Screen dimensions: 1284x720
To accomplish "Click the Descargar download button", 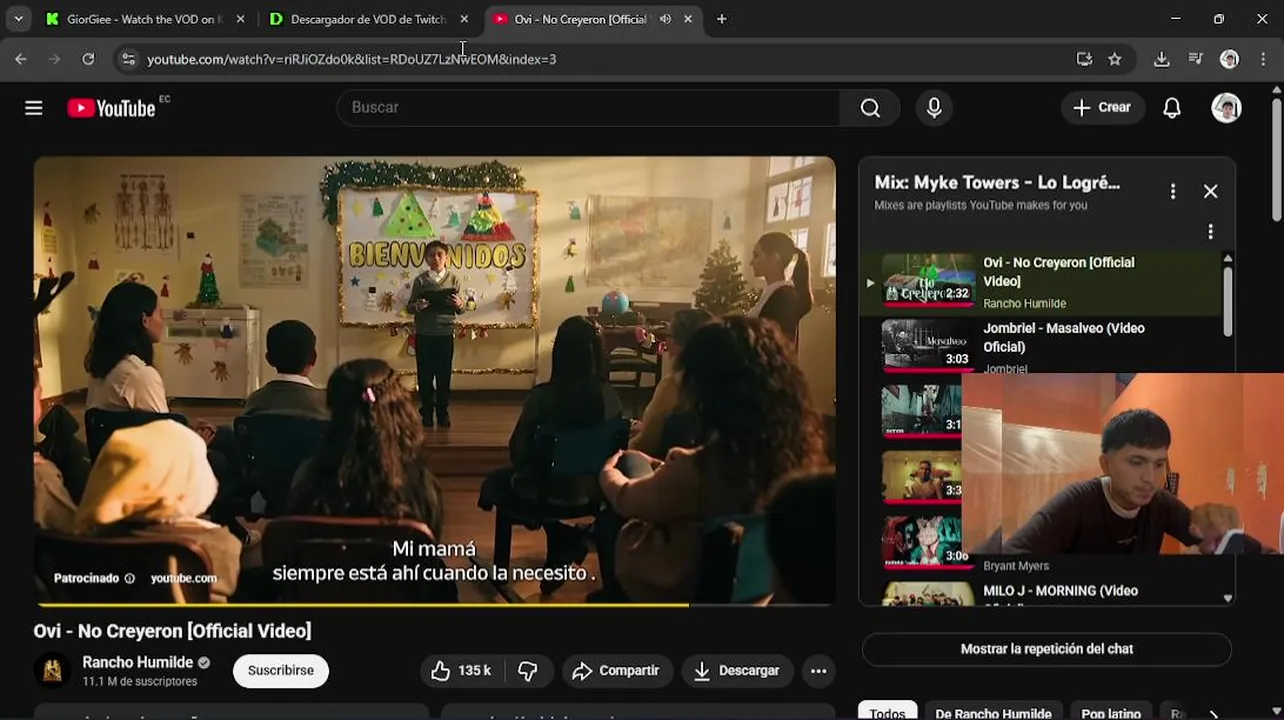I will click(x=737, y=671).
